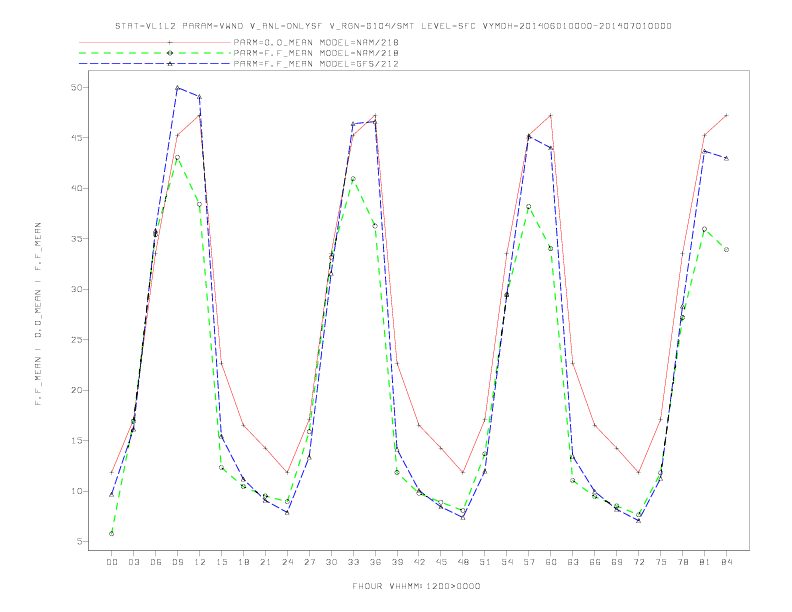Click x-axis tick label 09
792x612 pixels.
pos(177,562)
